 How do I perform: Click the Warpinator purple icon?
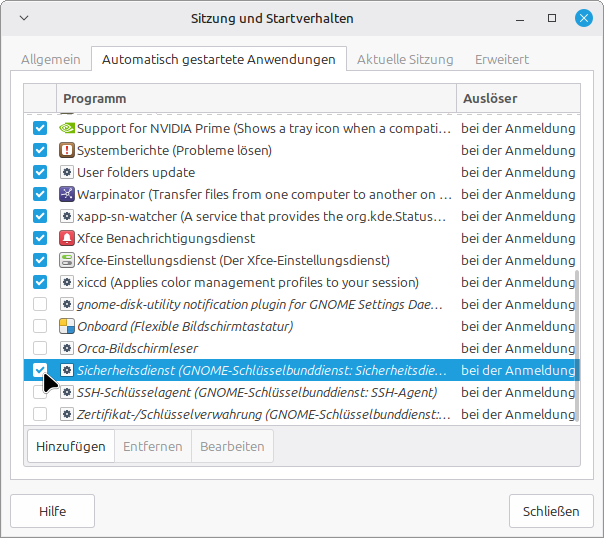(67, 194)
